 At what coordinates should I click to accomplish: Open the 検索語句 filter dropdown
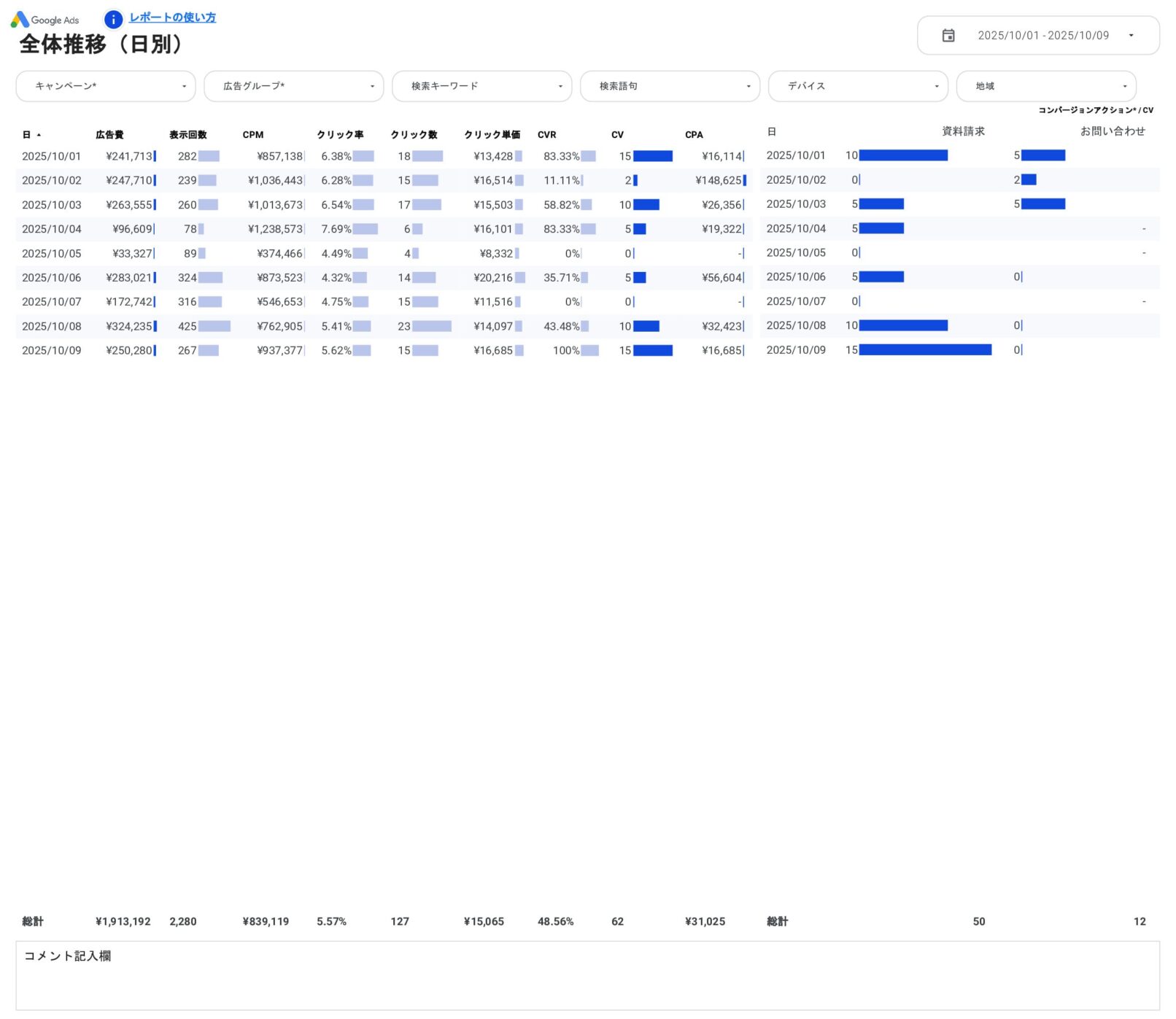tap(748, 86)
